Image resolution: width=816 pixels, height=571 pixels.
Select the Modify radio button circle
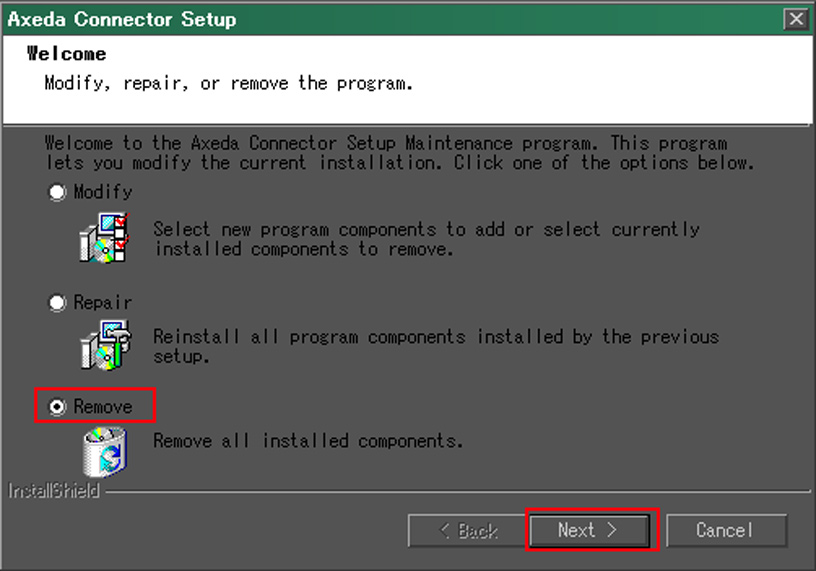[57, 192]
